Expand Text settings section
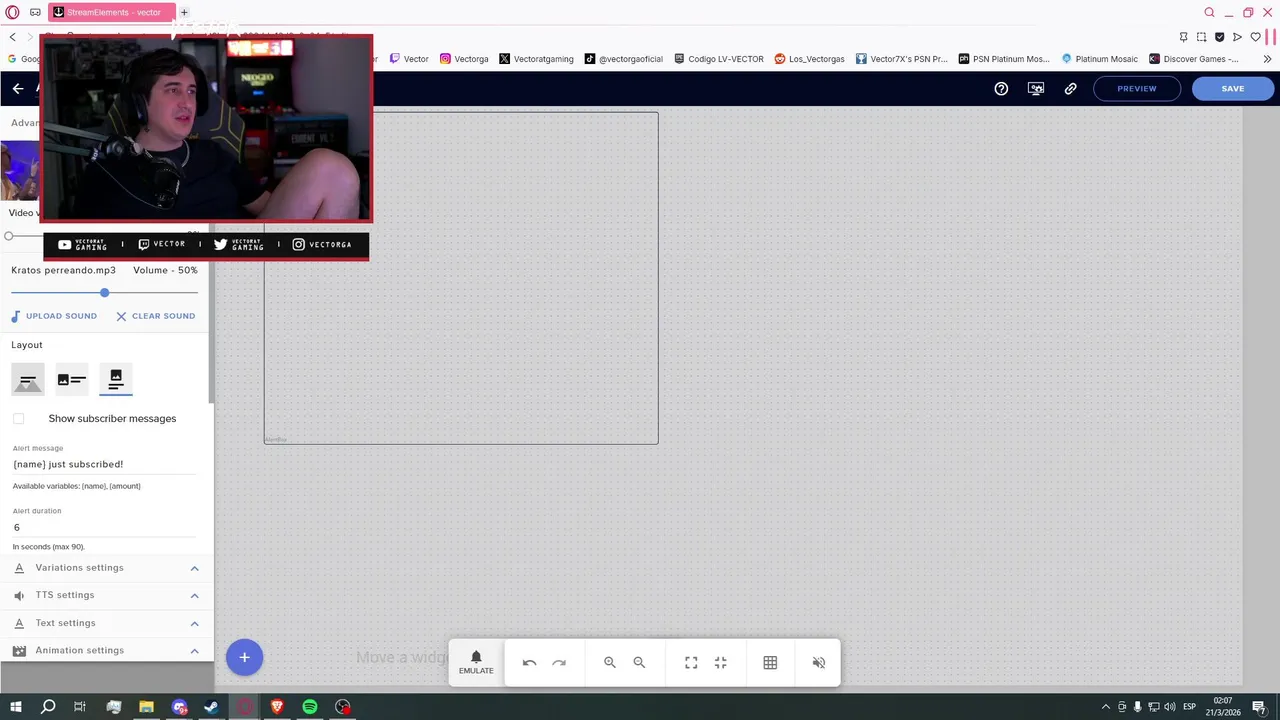Image resolution: width=1280 pixels, height=720 pixels. coord(107,623)
